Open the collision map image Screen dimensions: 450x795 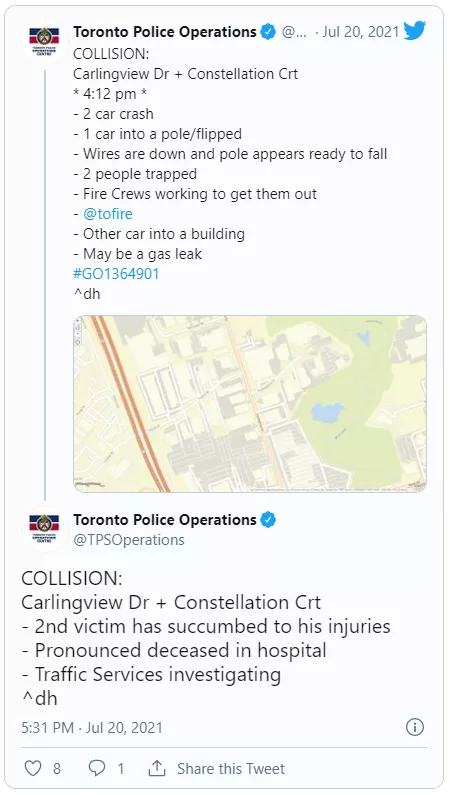click(250, 404)
